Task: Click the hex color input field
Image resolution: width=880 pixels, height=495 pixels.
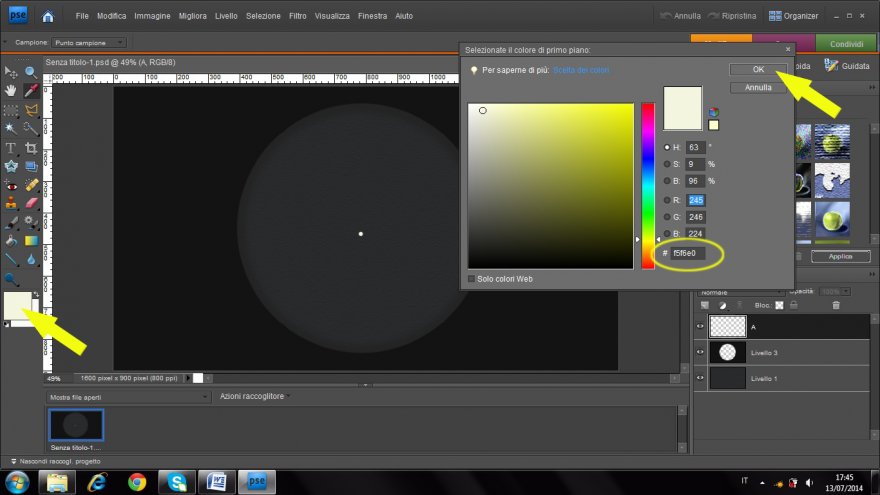Action: point(689,254)
